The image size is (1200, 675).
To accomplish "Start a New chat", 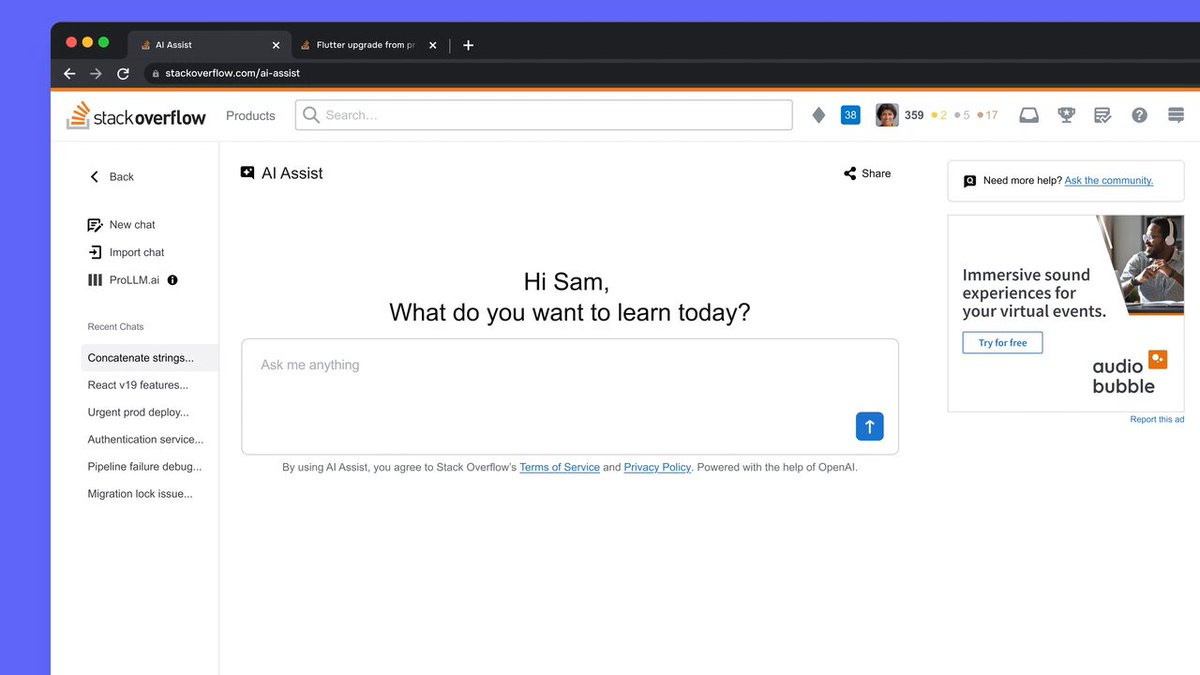I will pyautogui.click(x=122, y=225).
